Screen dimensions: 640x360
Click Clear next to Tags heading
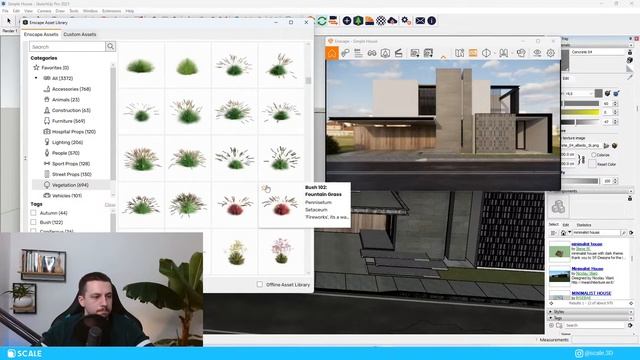(110, 204)
